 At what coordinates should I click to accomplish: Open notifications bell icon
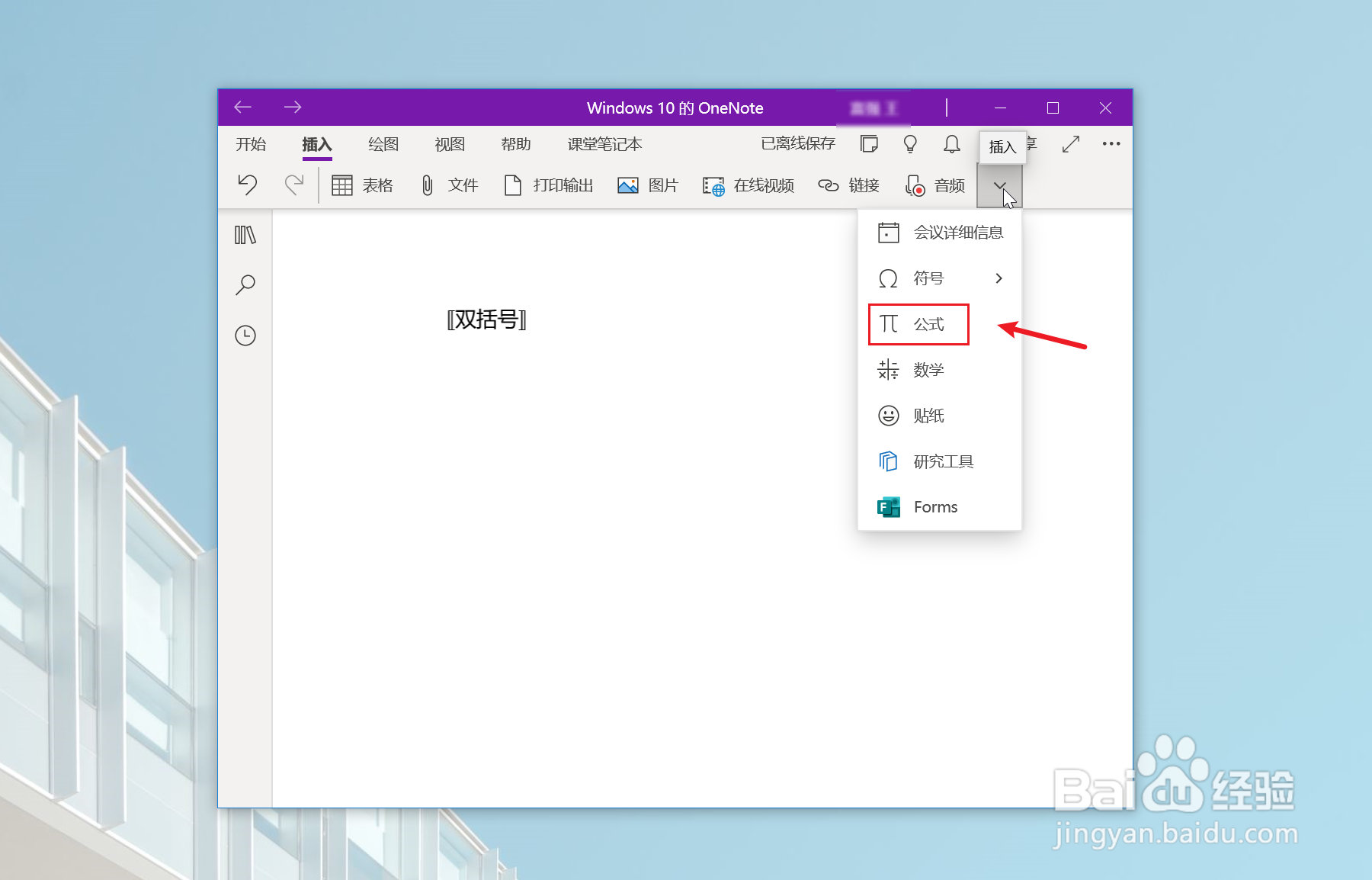tap(951, 143)
